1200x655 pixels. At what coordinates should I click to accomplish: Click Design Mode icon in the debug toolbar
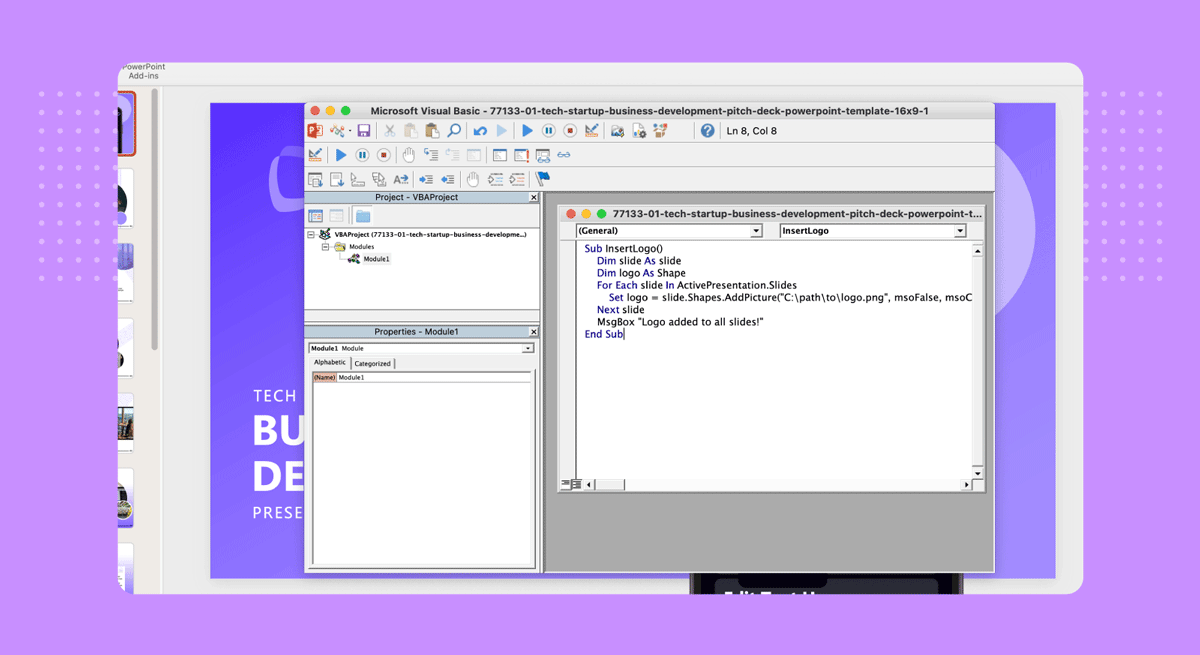coord(316,155)
